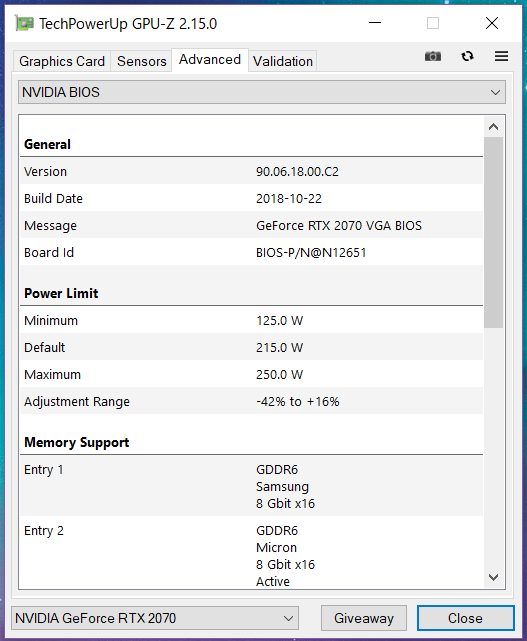This screenshot has height=641, width=527.
Task: Click the Board Id value BIOS-P/N@N12651
Action: [311, 253]
